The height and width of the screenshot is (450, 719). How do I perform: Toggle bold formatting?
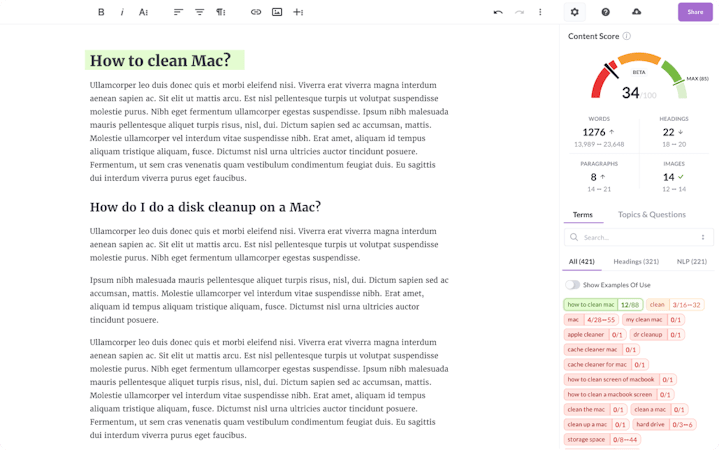point(101,12)
